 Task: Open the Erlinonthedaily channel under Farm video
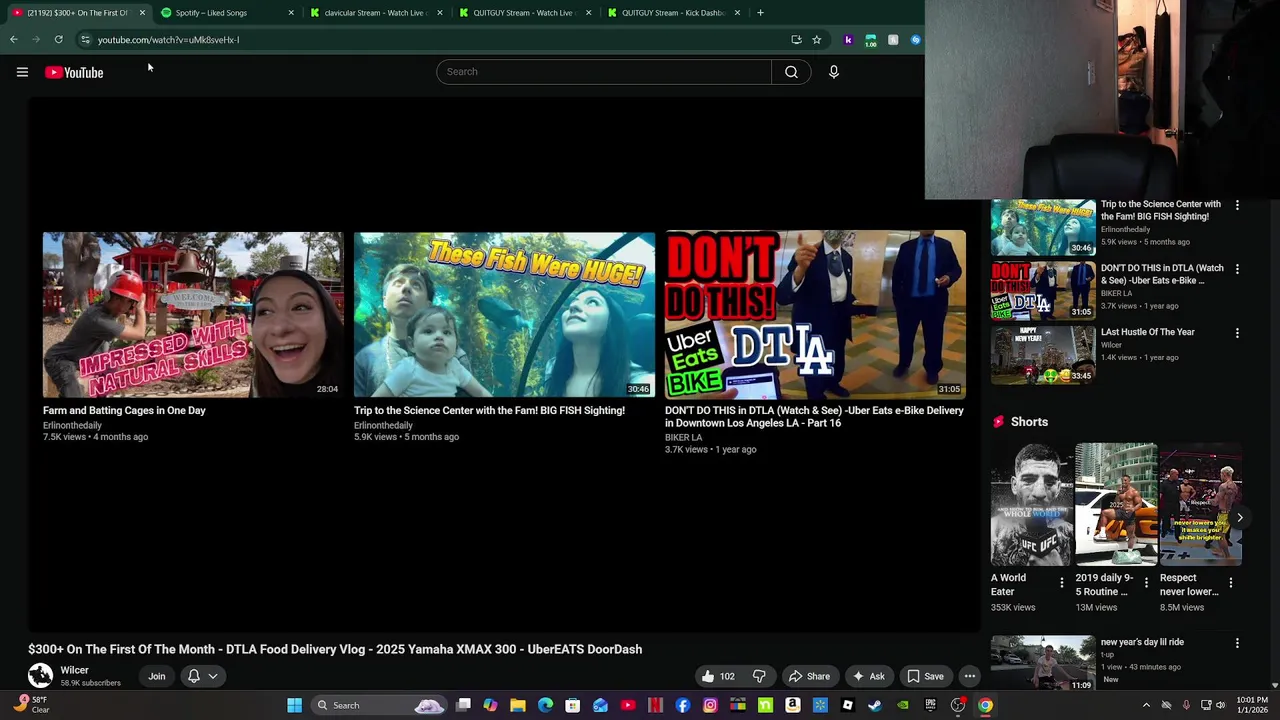[x=72, y=425]
